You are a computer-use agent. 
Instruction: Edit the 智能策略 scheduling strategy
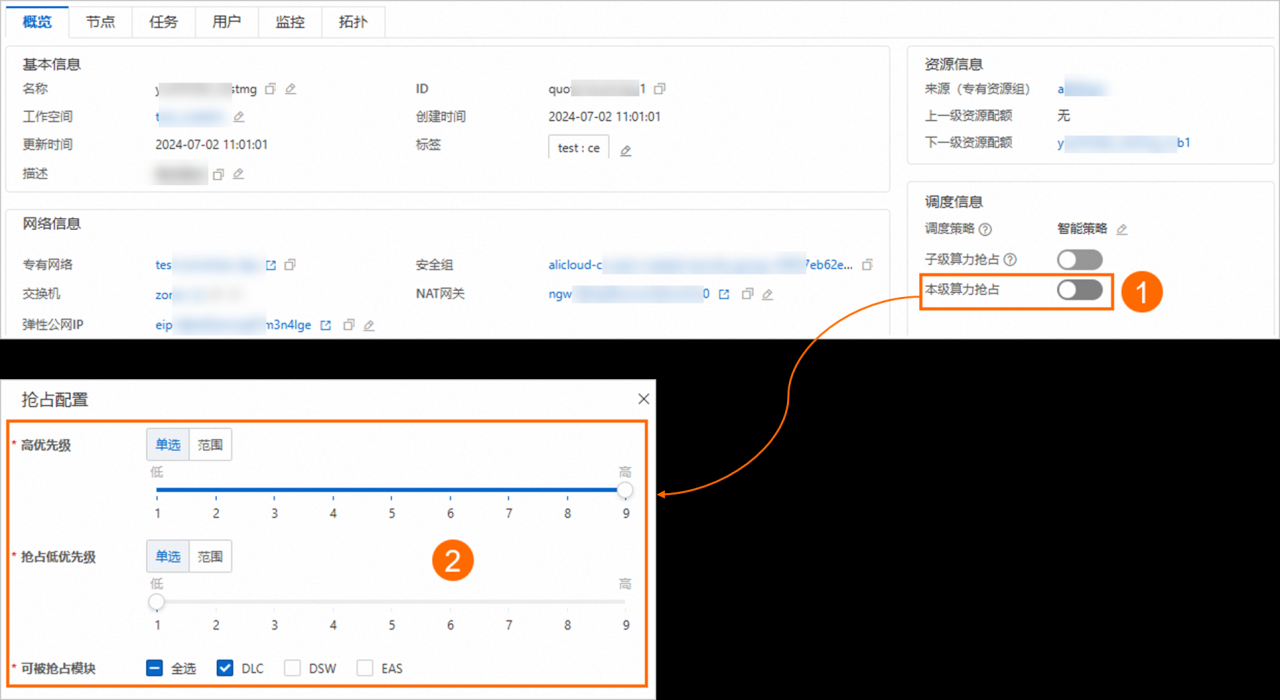point(1122,229)
